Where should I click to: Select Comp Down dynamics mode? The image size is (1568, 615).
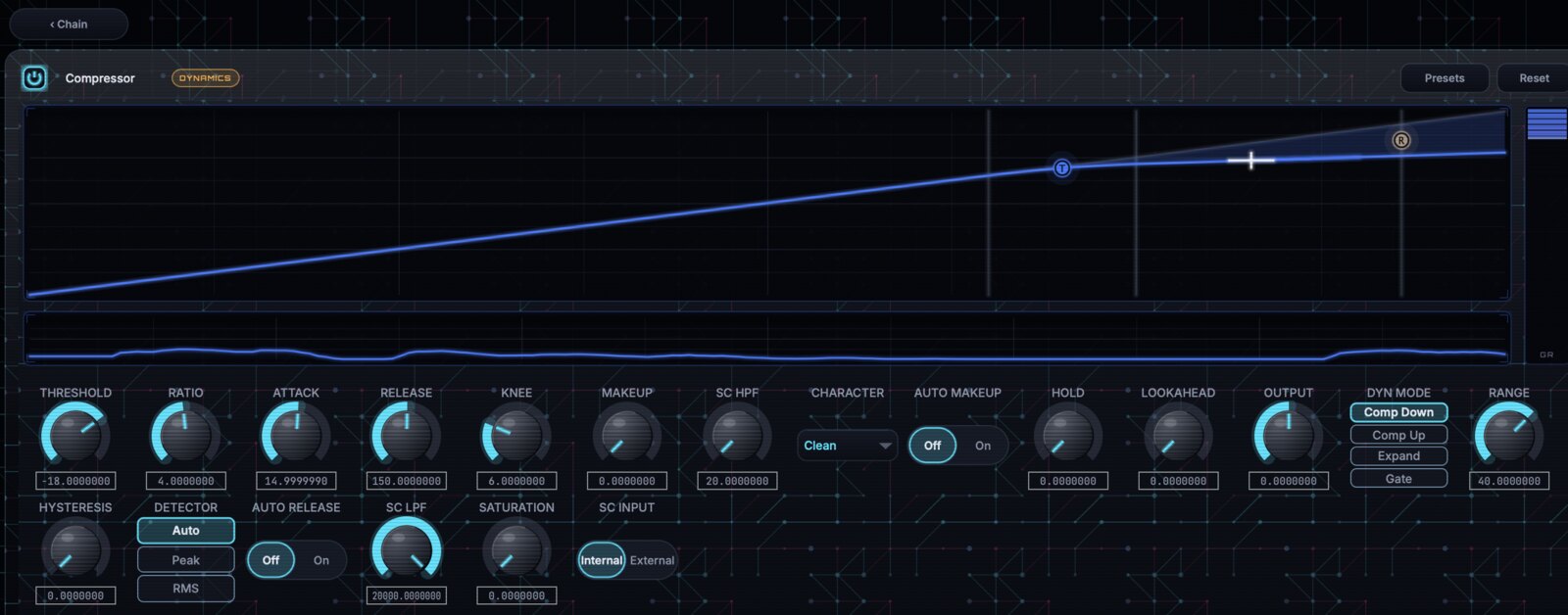(x=1398, y=412)
